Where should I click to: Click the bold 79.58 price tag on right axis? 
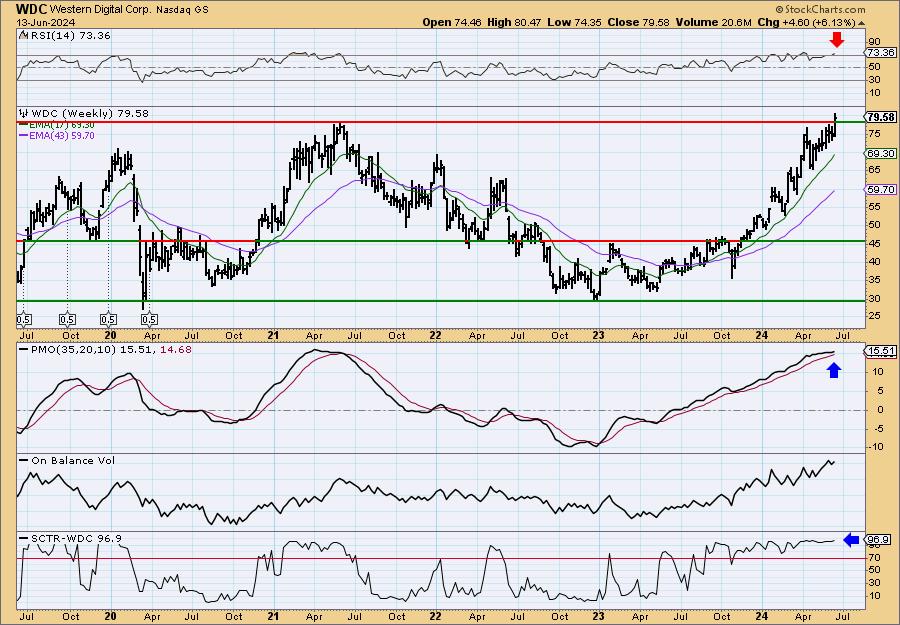coord(880,117)
